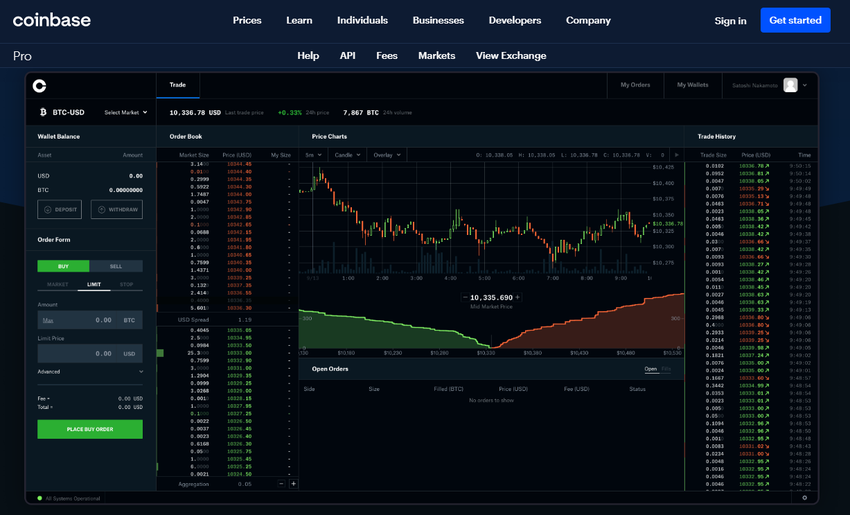The height and width of the screenshot is (515, 850).
Task: Switch order type to STOP
Action: (126, 285)
